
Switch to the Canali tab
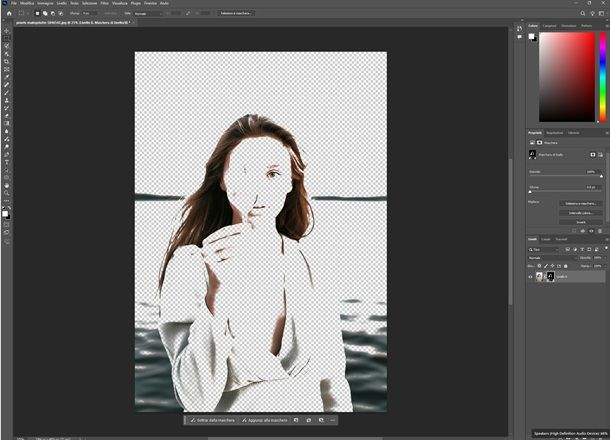click(x=546, y=239)
